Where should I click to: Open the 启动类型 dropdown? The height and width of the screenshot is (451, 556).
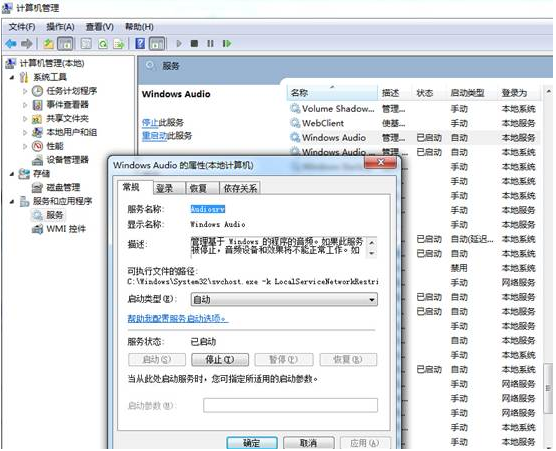284,300
